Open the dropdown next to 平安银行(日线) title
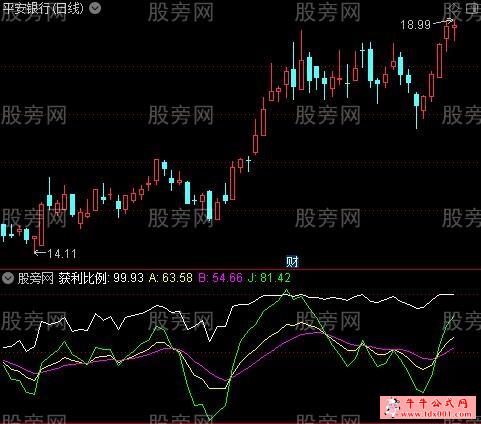The width and height of the screenshot is (481, 424). coord(95,8)
